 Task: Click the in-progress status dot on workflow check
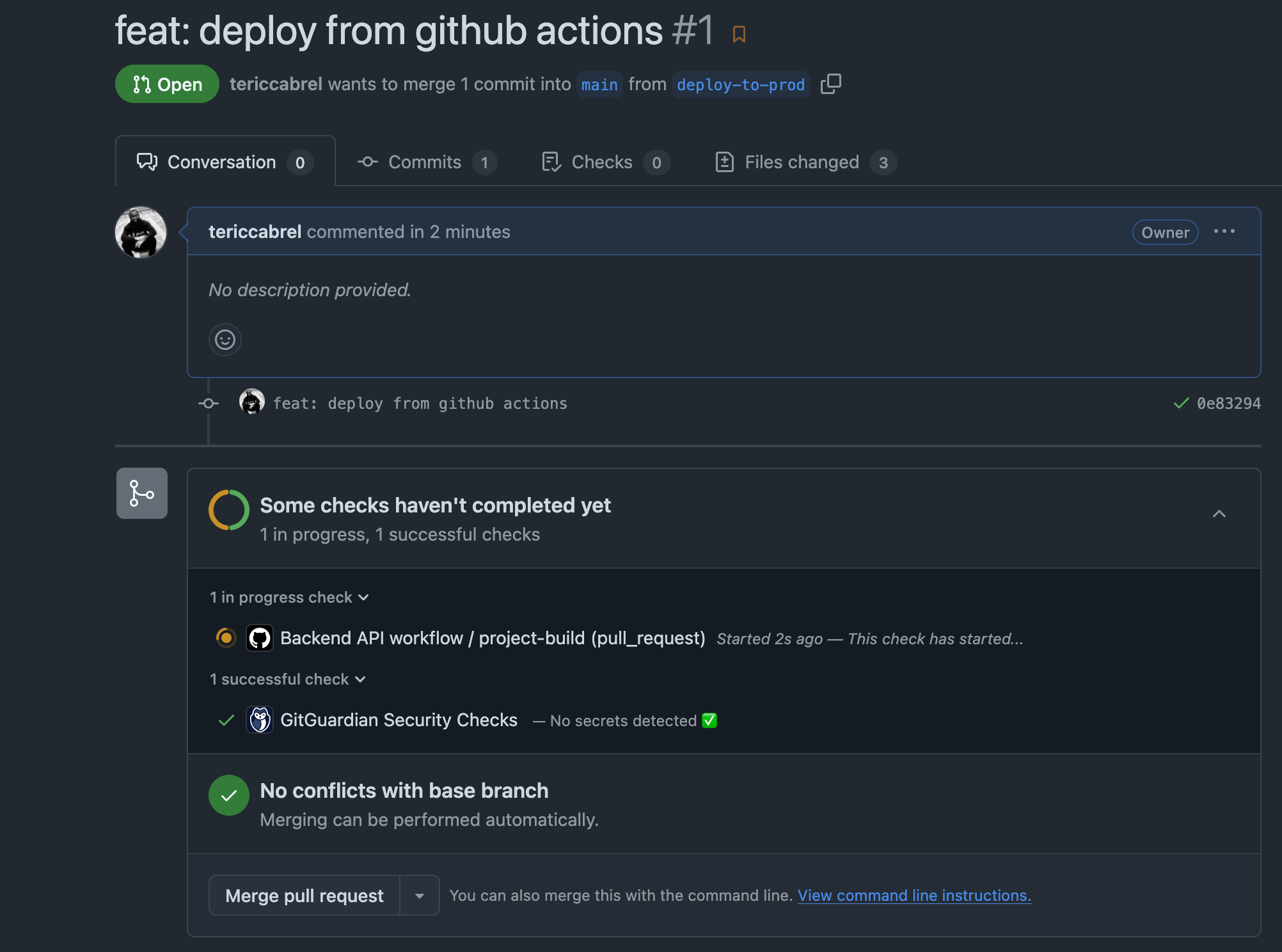(x=226, y=638)
